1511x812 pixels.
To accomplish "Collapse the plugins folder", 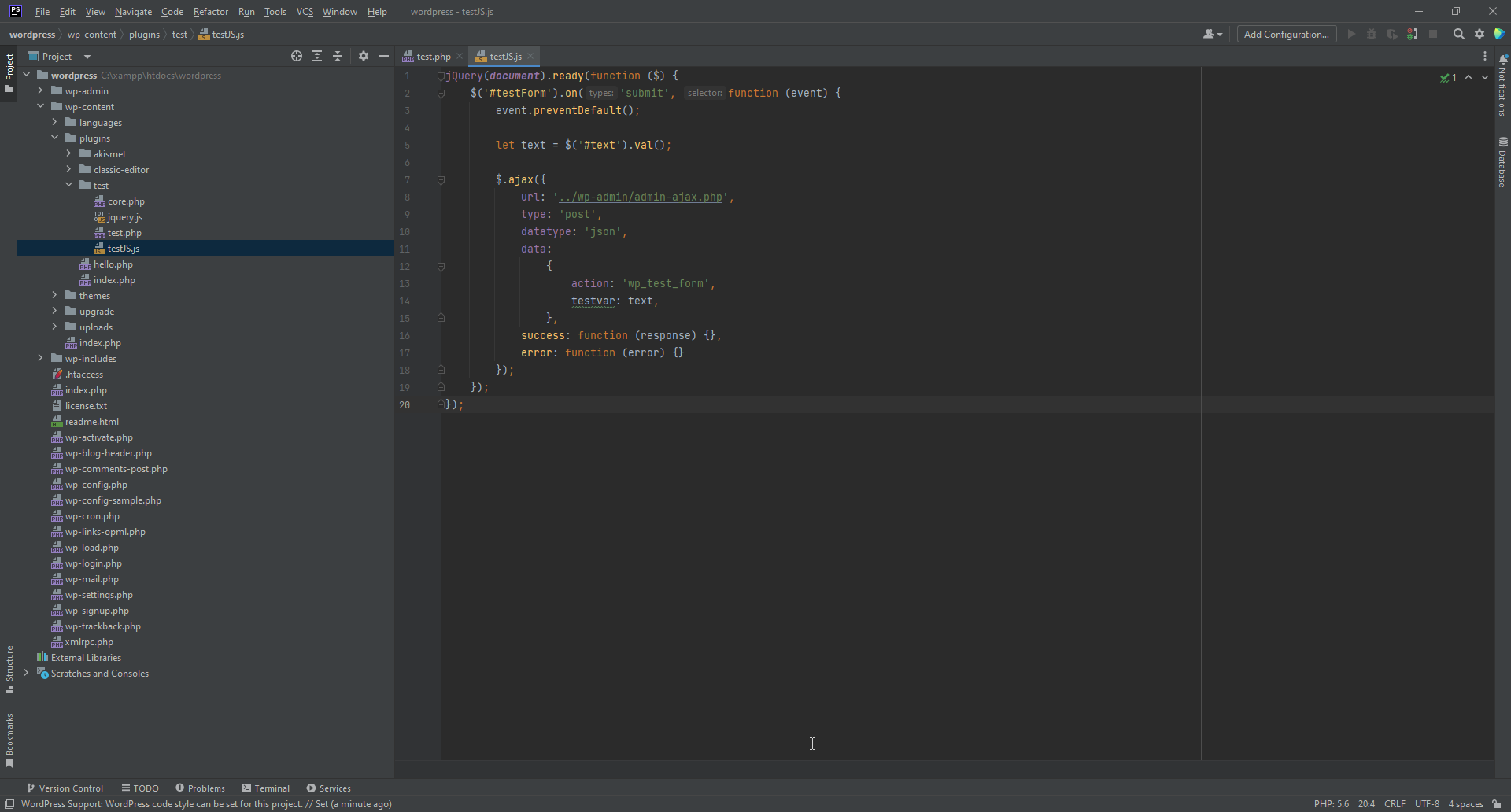I will (x=55, y=138).
